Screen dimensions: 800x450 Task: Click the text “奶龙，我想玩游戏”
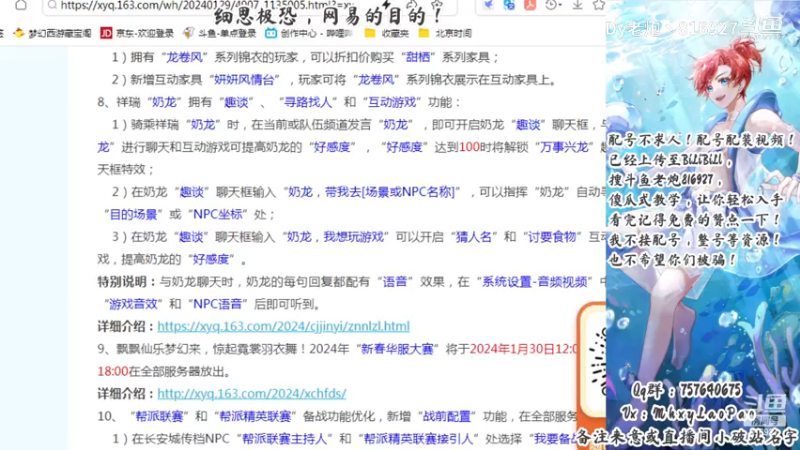click(x=335, y=237)
